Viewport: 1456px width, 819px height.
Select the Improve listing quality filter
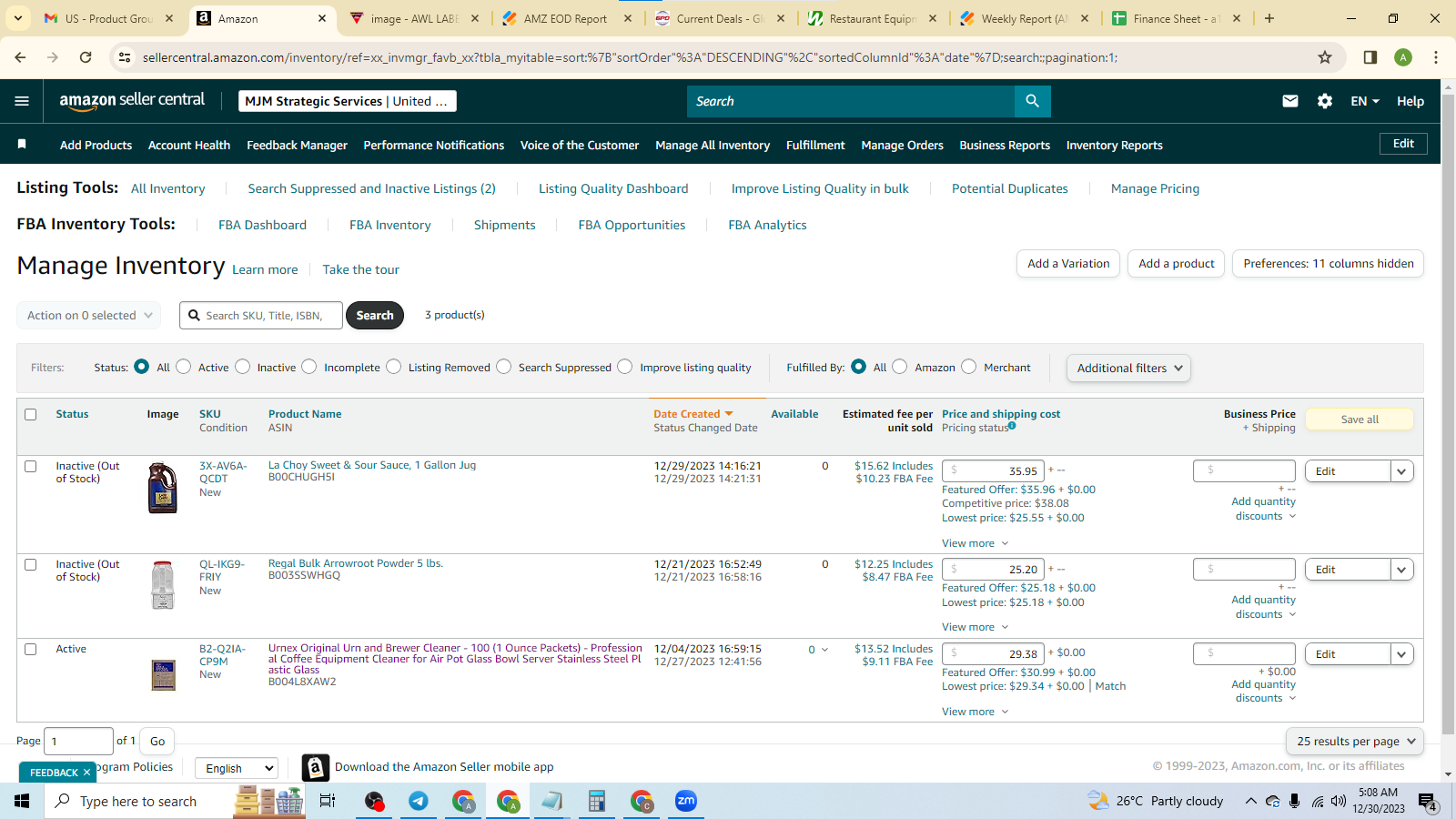tap(625, 366)
